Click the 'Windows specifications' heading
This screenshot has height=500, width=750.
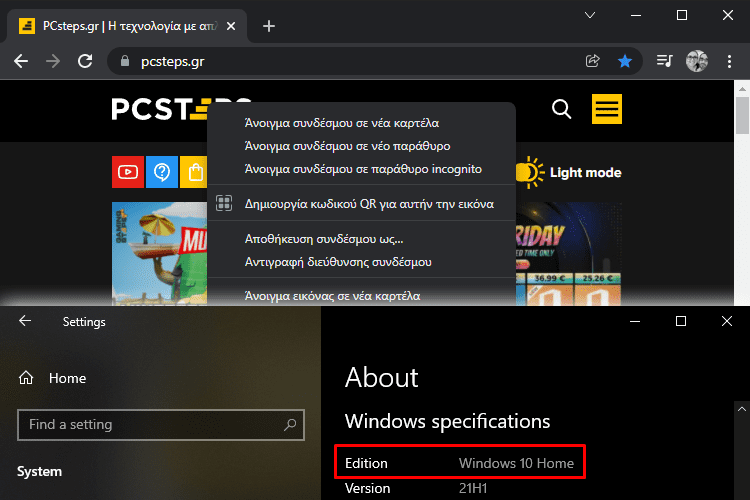(x=447, y=422)
